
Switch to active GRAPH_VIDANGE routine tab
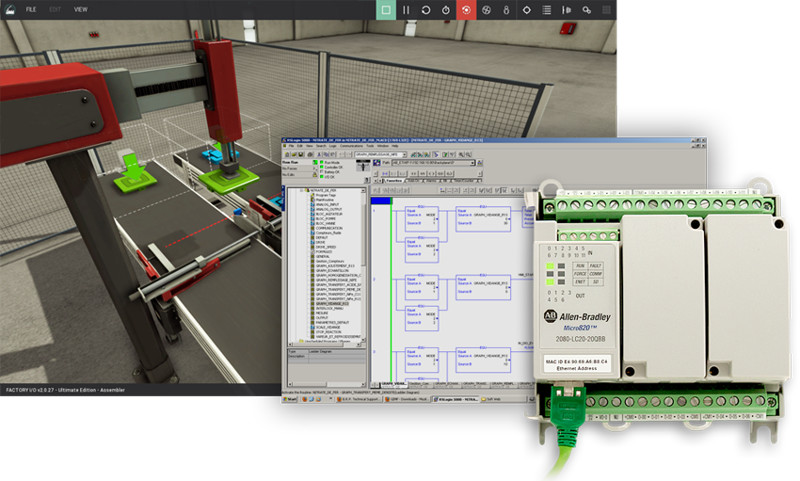pyautogui.click(x=394, y=385)
